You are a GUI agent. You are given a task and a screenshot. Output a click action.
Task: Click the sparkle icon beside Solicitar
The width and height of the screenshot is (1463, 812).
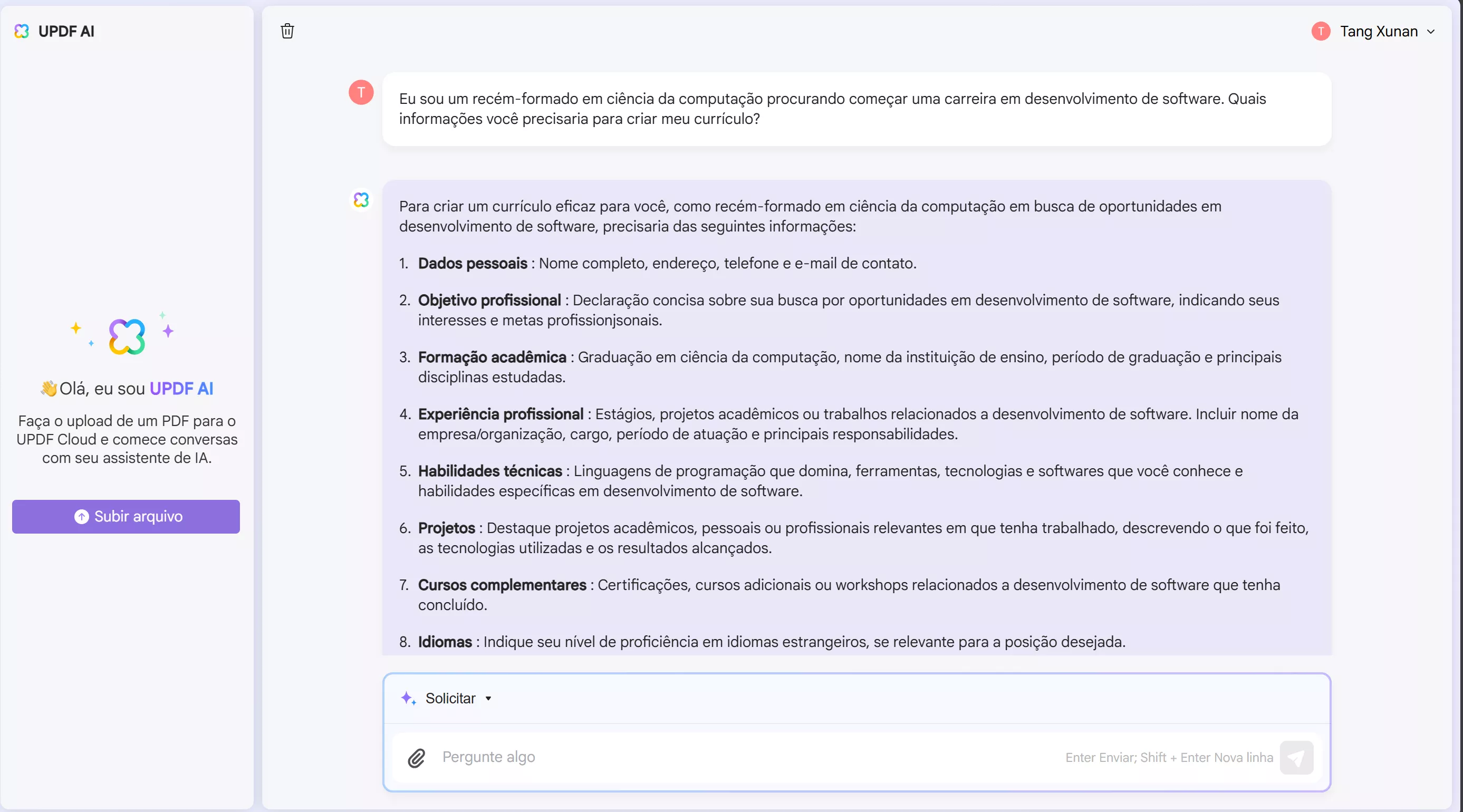(408, 698)
